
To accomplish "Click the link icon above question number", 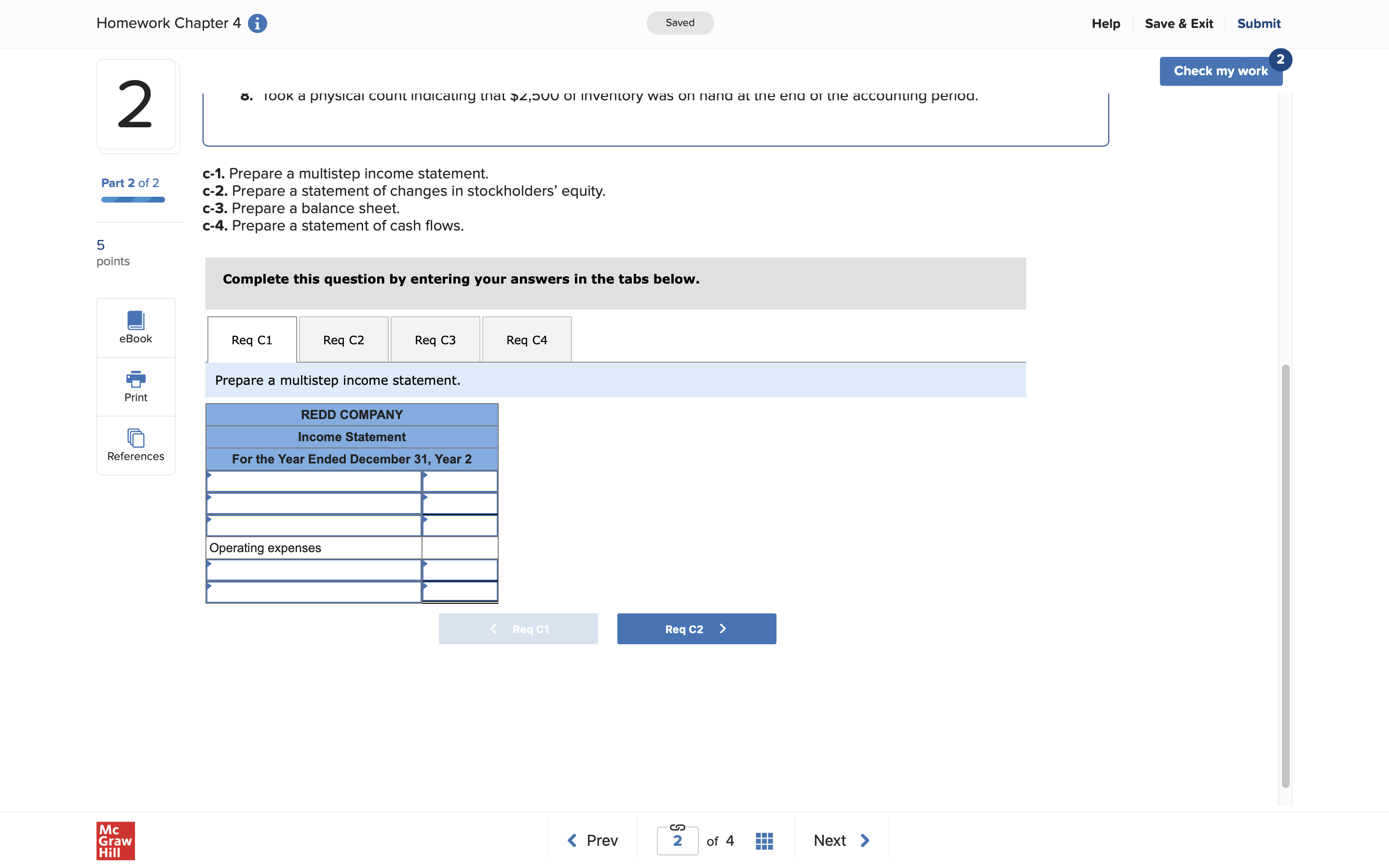I will click(x=677, y=827).
